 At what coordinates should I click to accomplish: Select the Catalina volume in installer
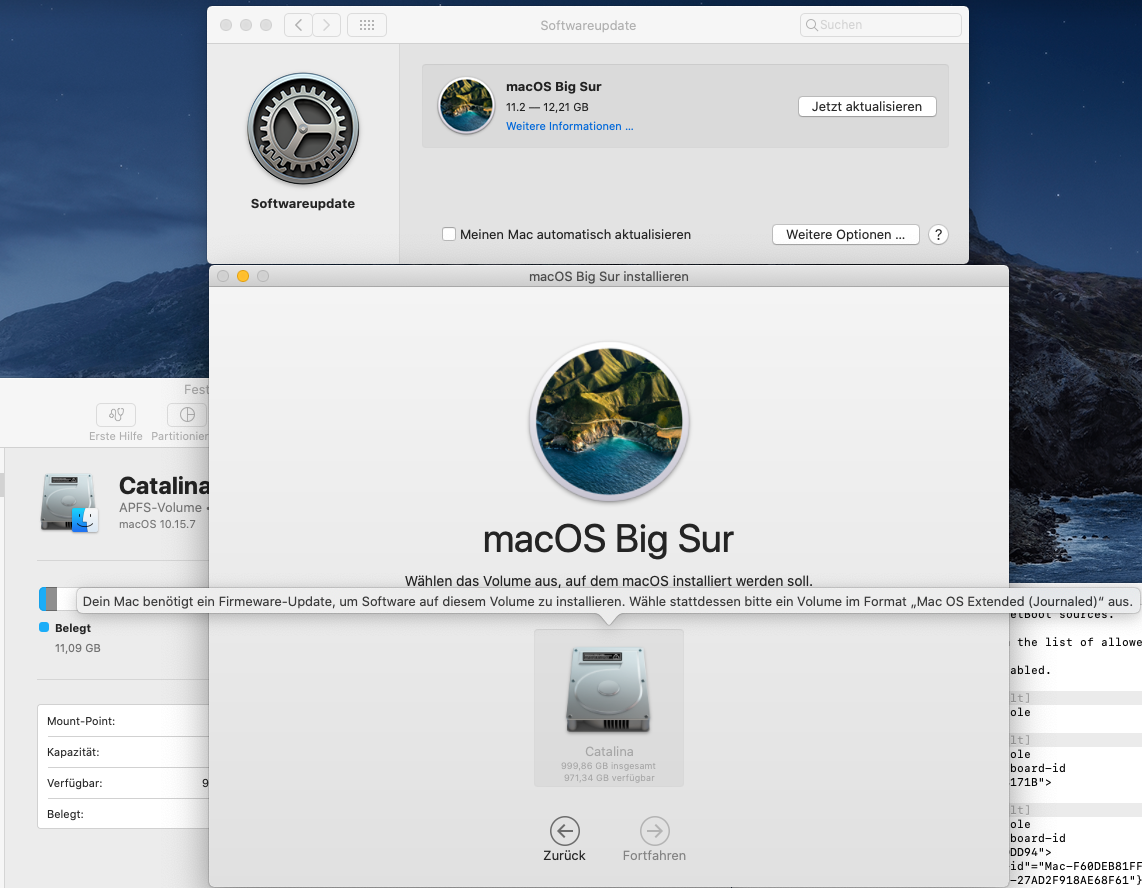click(609, 707)
